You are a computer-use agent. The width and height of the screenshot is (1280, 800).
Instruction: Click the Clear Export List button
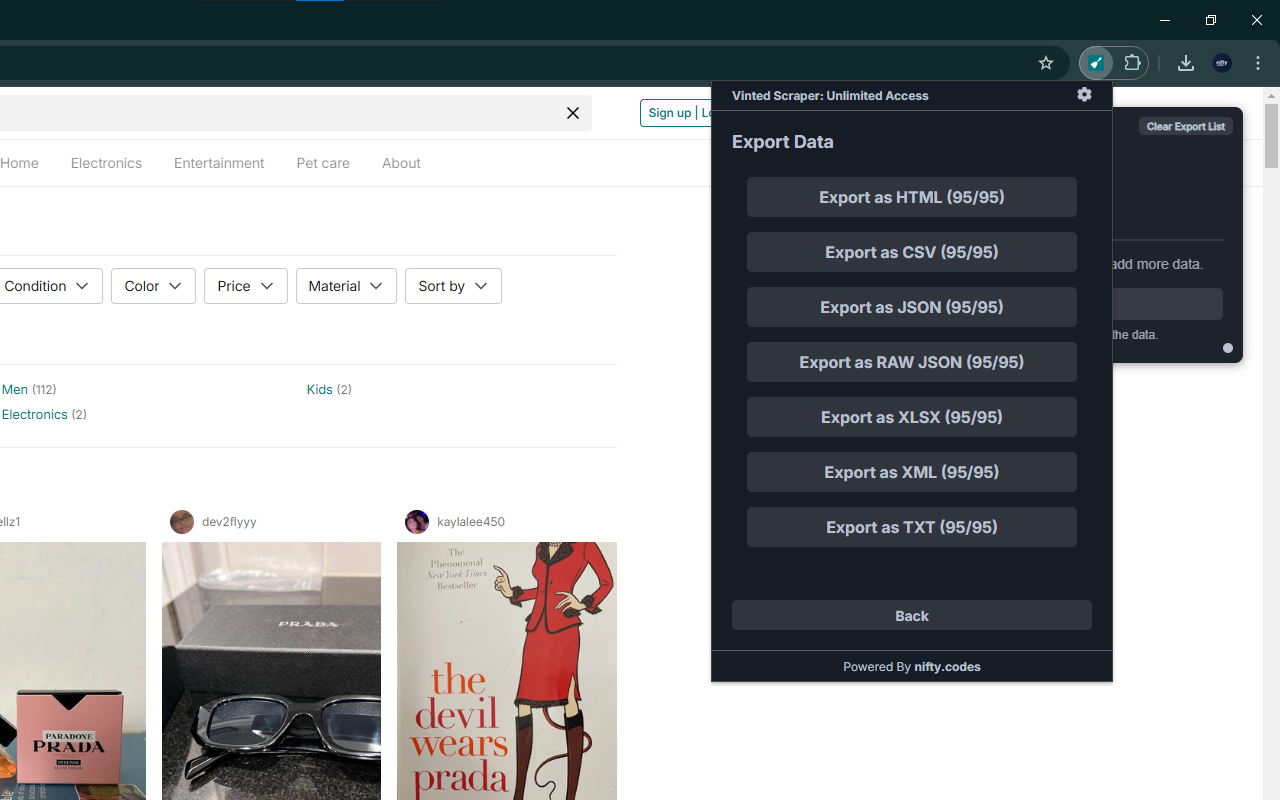pos(1186,126)
